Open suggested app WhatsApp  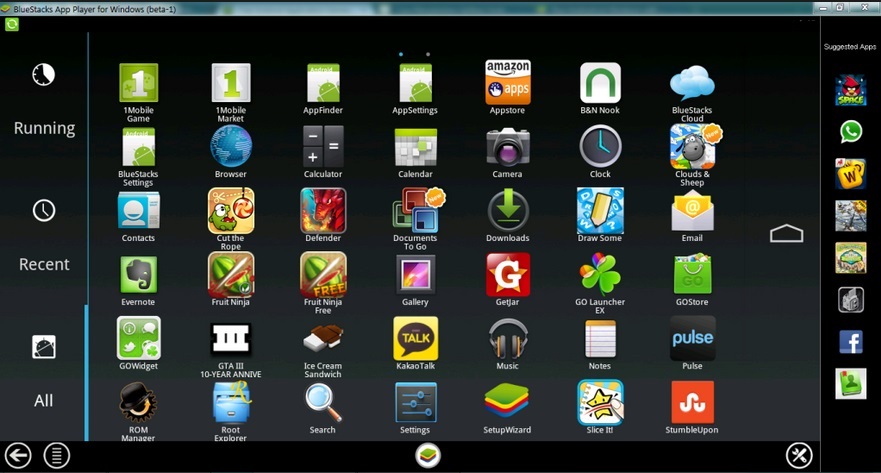click(x=851, y=131)
